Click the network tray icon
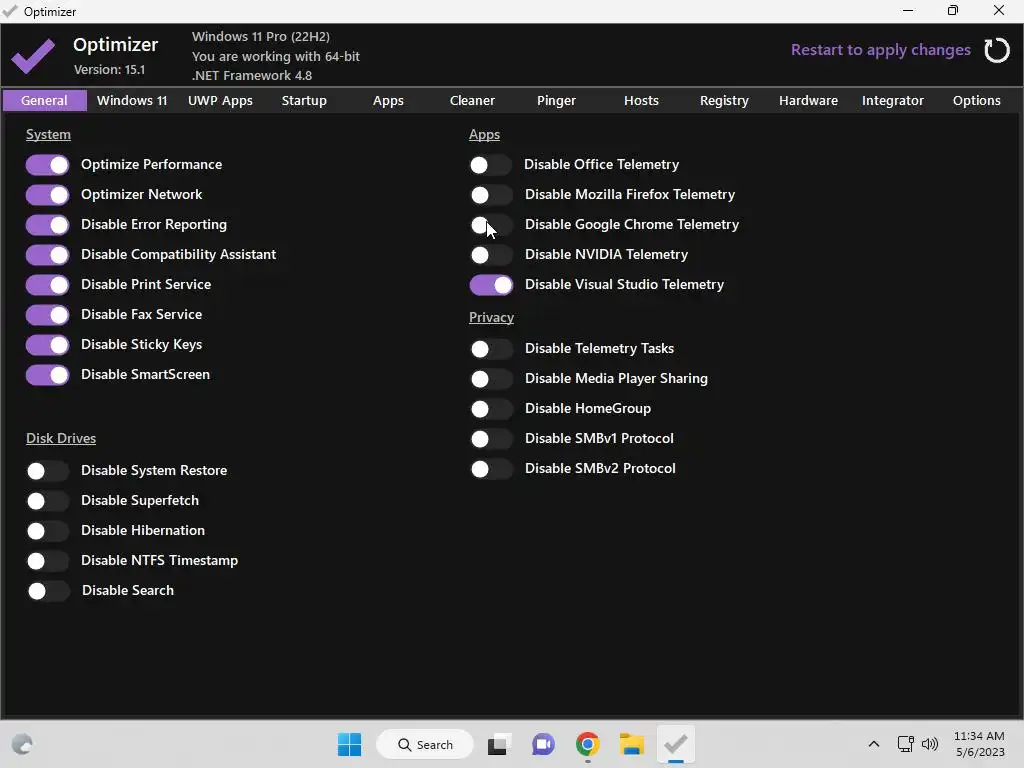 tap(905, 744)
